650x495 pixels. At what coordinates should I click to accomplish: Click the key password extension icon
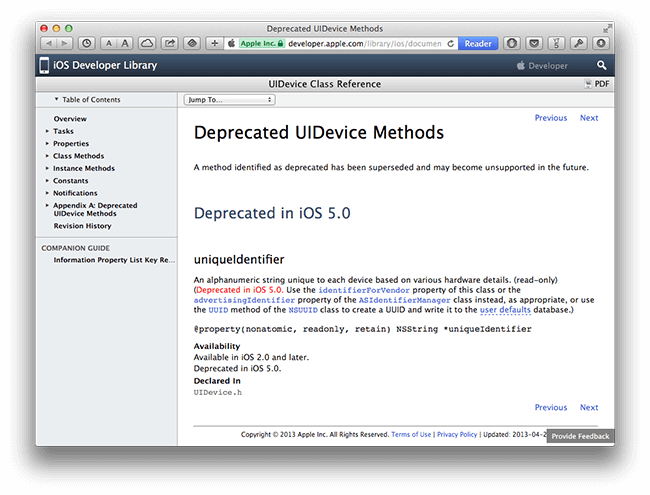pos(579,43)
